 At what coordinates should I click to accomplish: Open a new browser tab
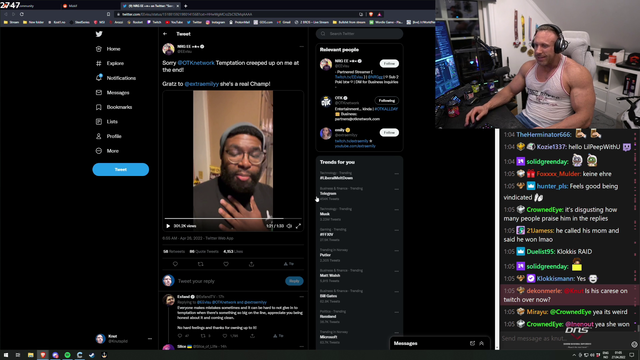click(186, 6)
